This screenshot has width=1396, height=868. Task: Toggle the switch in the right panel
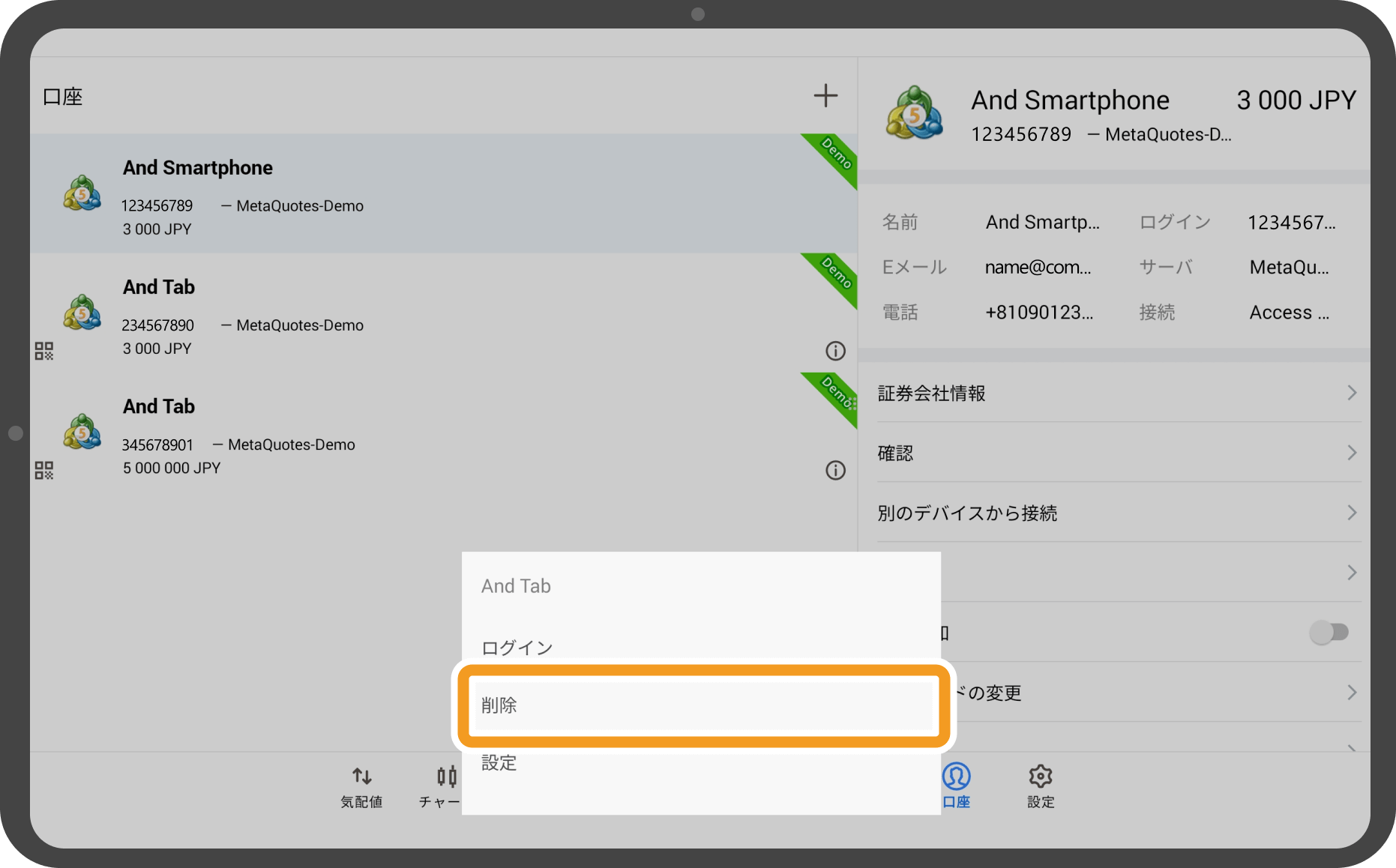point(1329,633)
